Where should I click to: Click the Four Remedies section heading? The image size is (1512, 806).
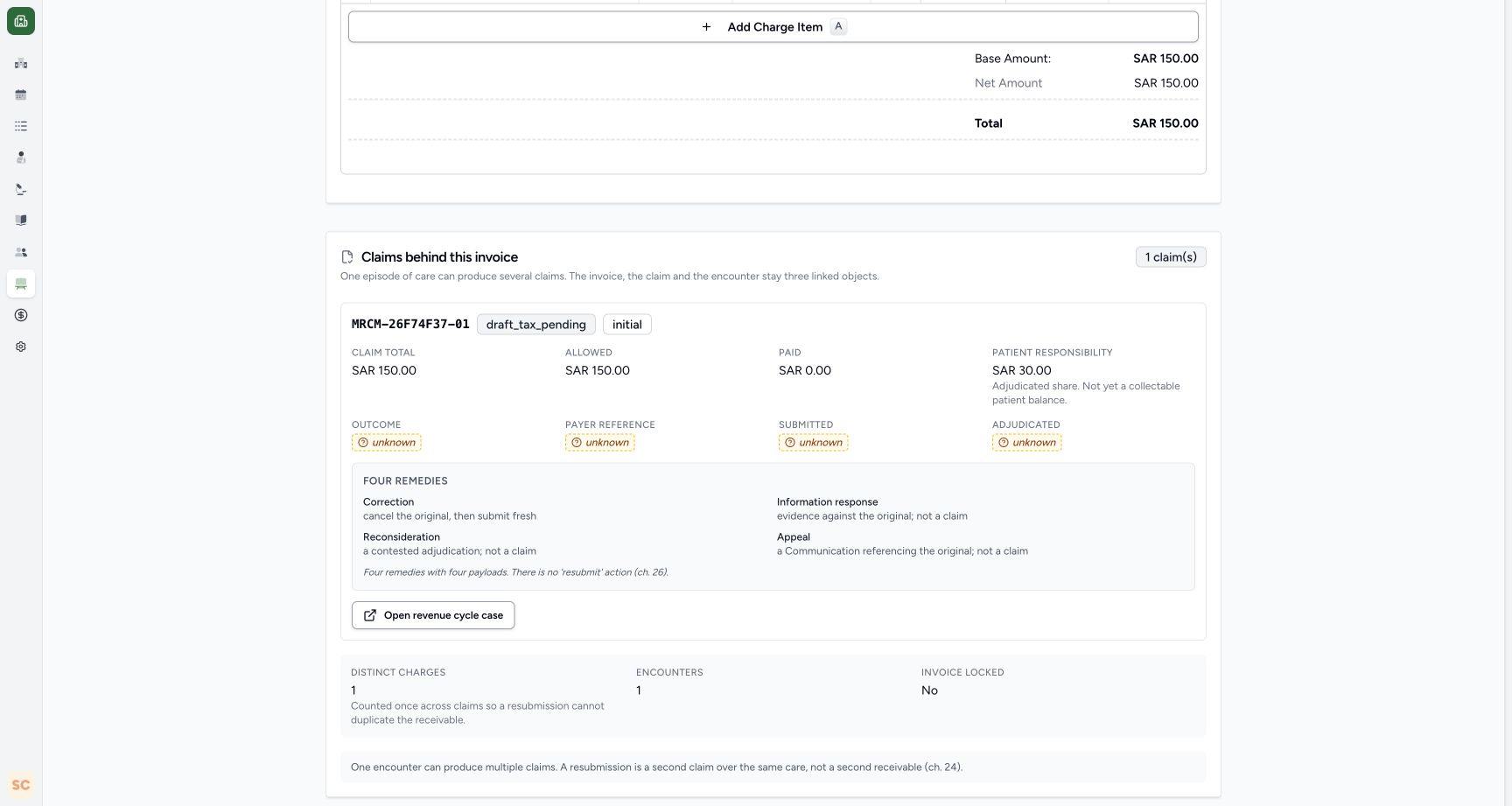click(x=405, y=481)
